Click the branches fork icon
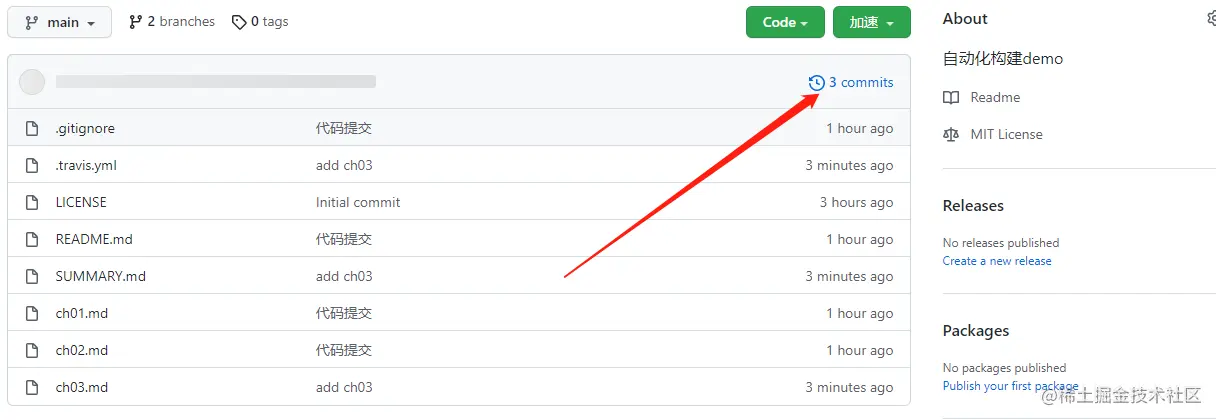 coord(136,22)
